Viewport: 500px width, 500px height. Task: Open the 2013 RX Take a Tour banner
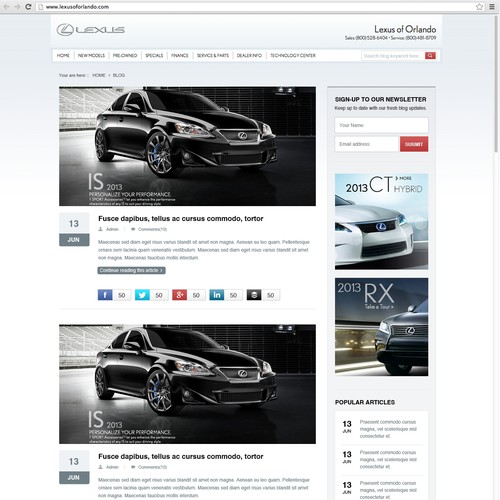[381, 327]
